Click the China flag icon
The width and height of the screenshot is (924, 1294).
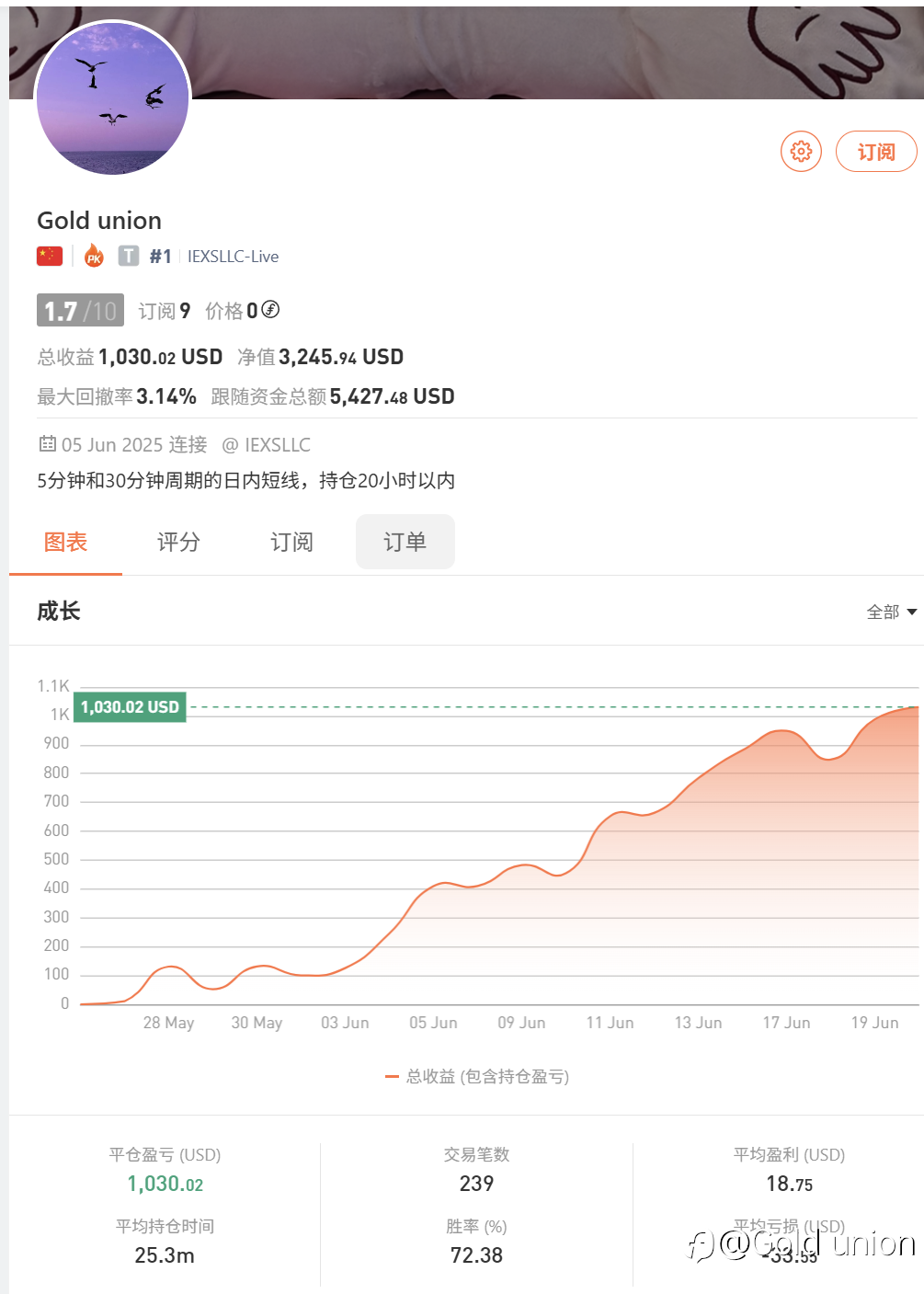pos(50,256)
